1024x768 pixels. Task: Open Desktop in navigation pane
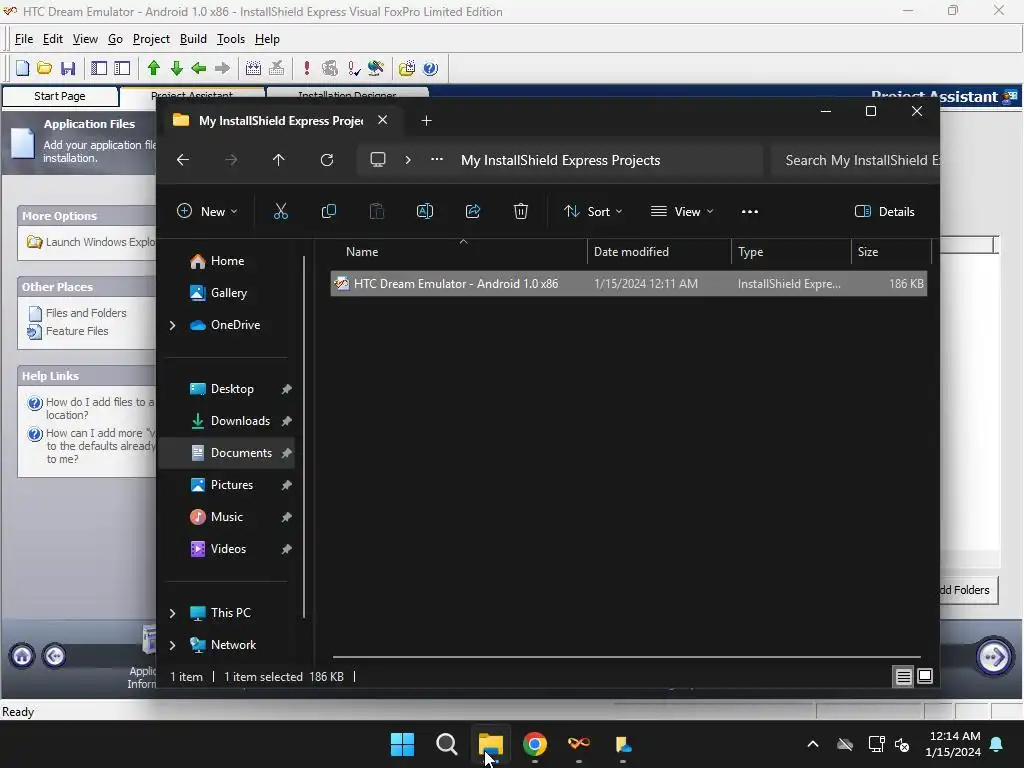(232, 389)
